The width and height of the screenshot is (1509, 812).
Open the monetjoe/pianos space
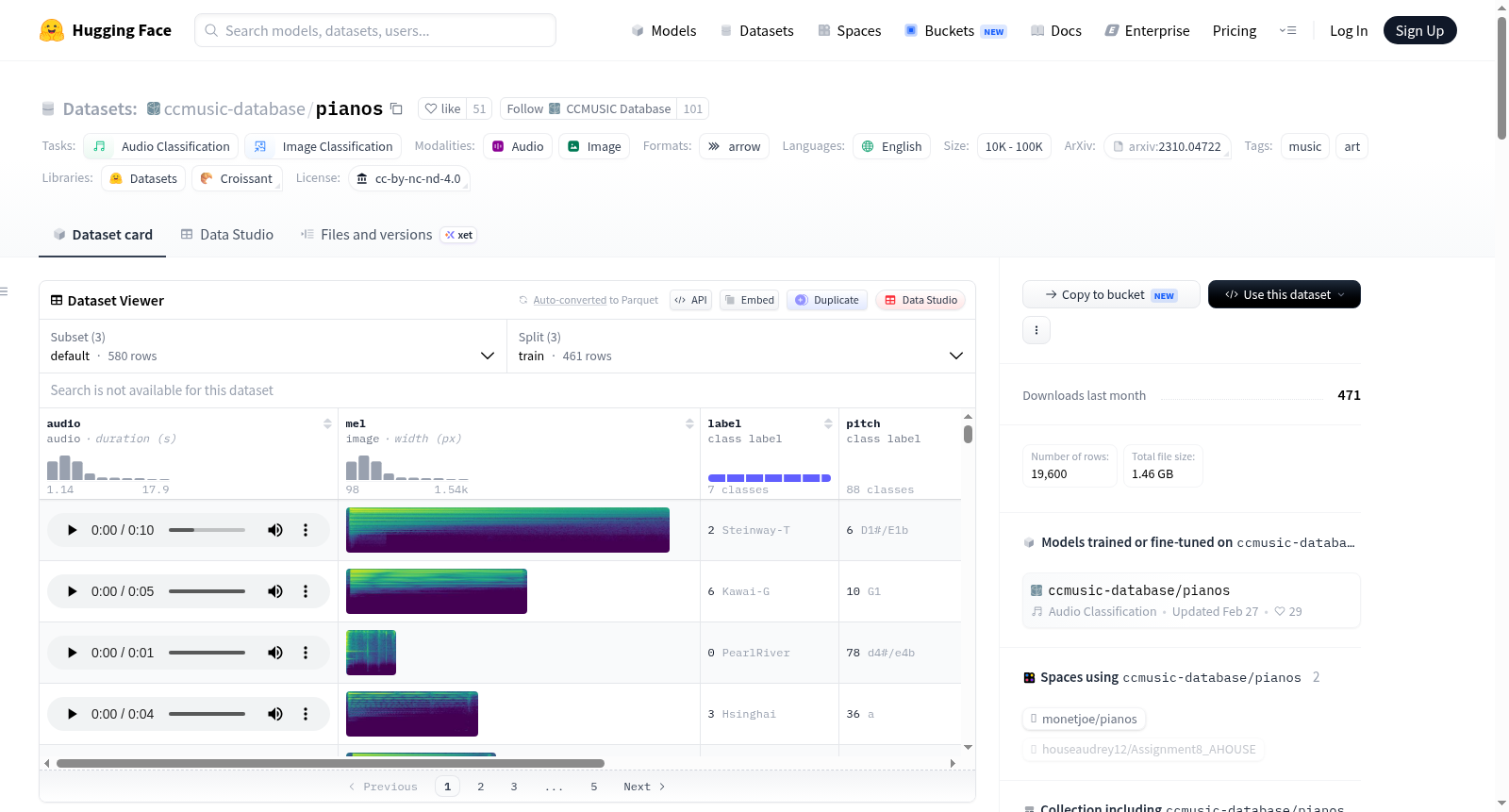pyautogui.click(x=1084, y=719)
